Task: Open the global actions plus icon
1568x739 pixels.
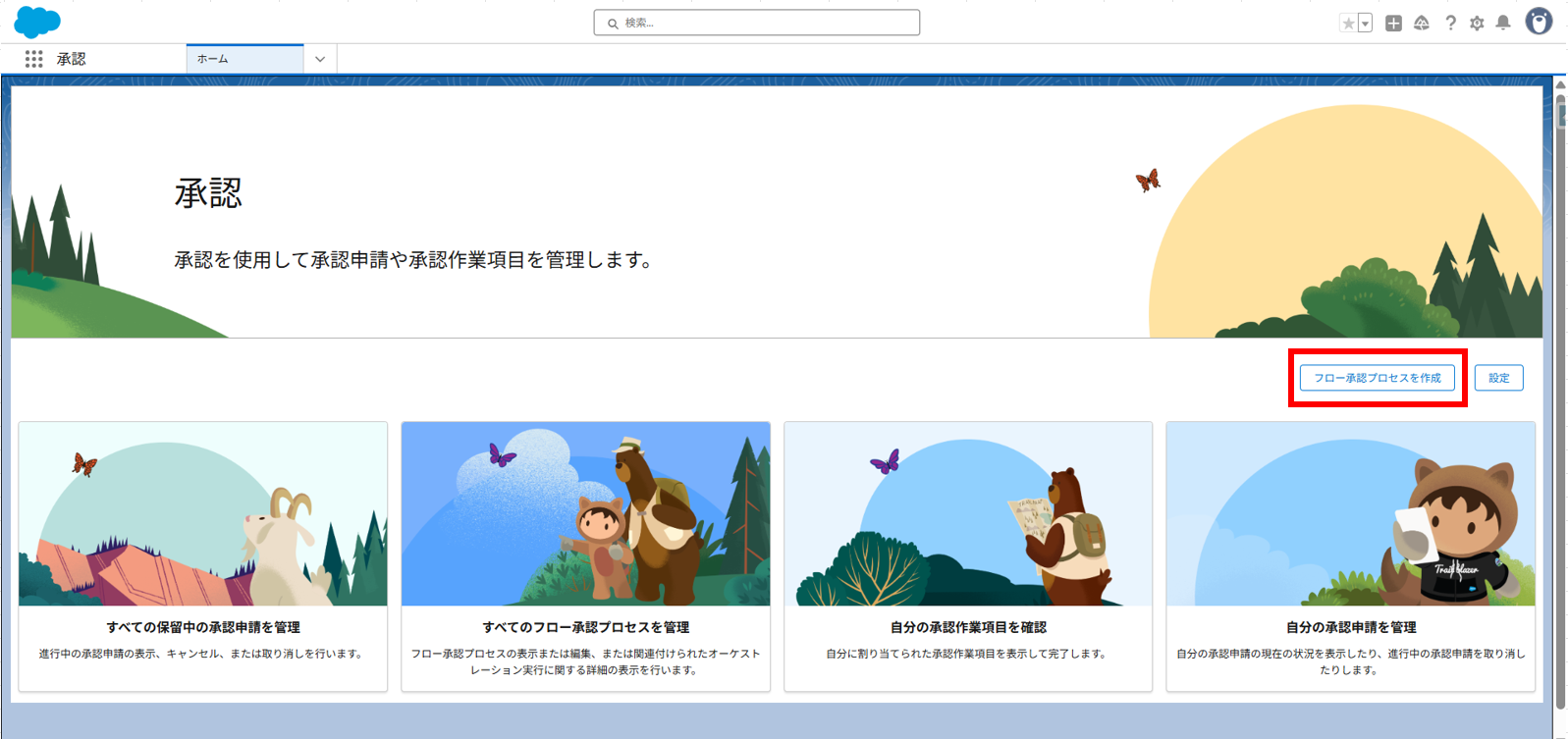Action: pos(1393,23)
